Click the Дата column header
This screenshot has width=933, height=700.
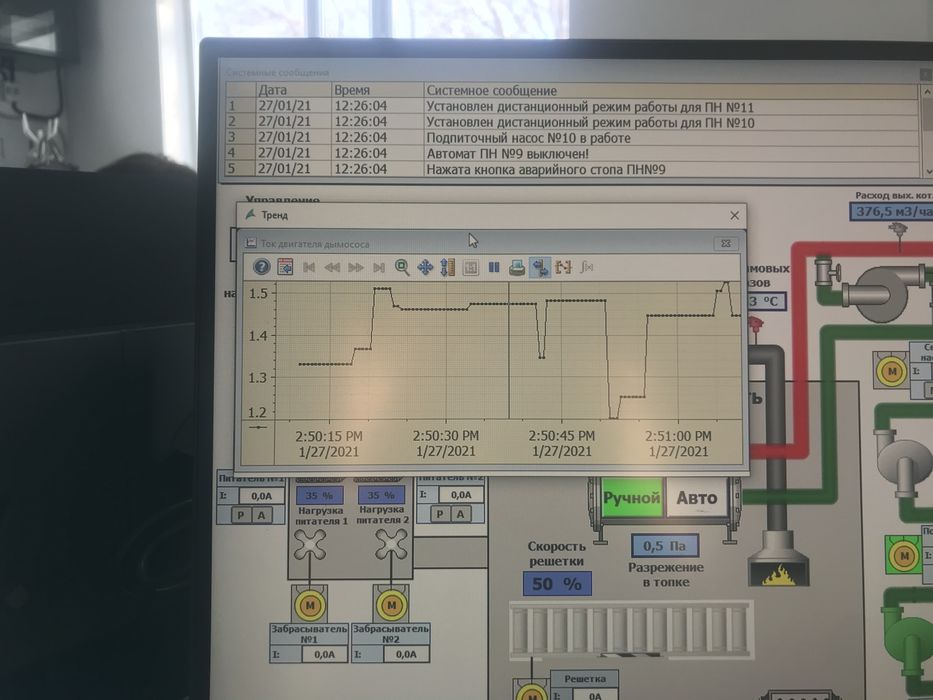pyautogui.click(x=293, y=90)
